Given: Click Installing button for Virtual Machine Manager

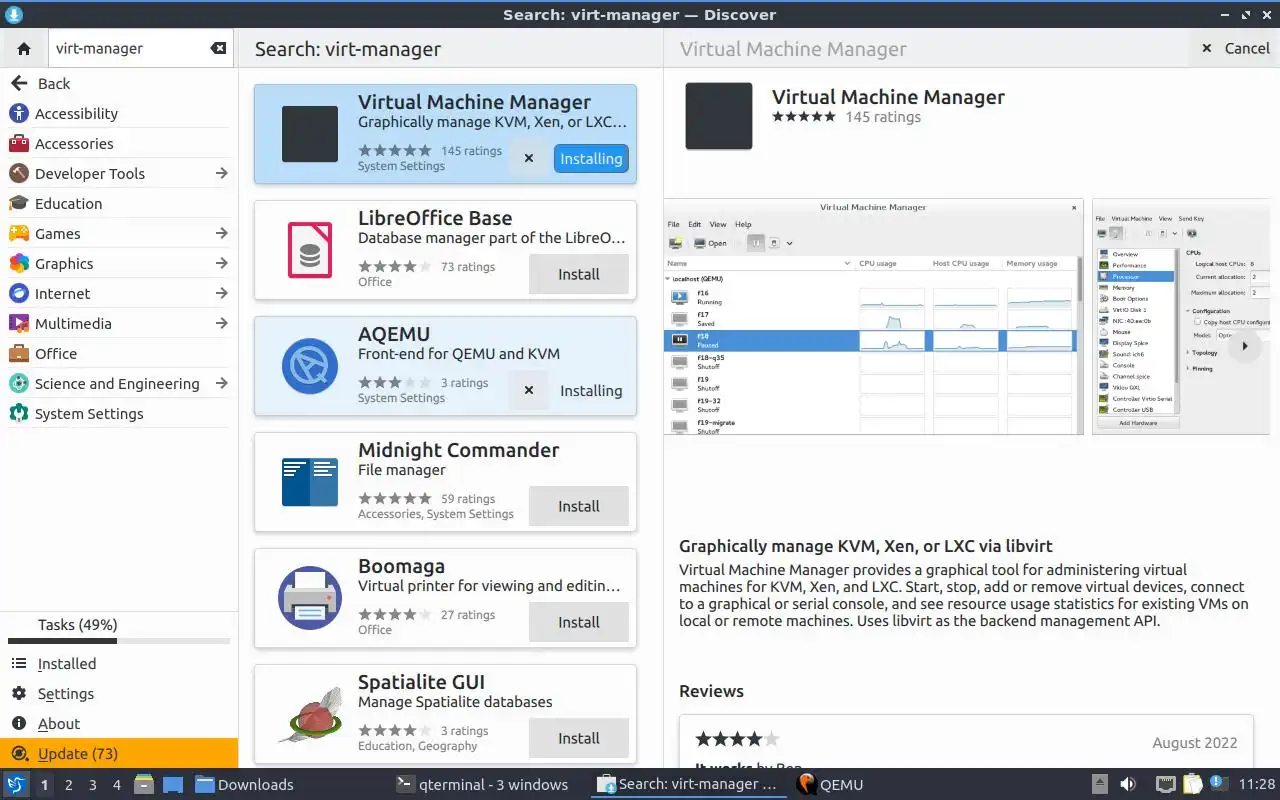Looking at the screenshot, I should point(591,158).
